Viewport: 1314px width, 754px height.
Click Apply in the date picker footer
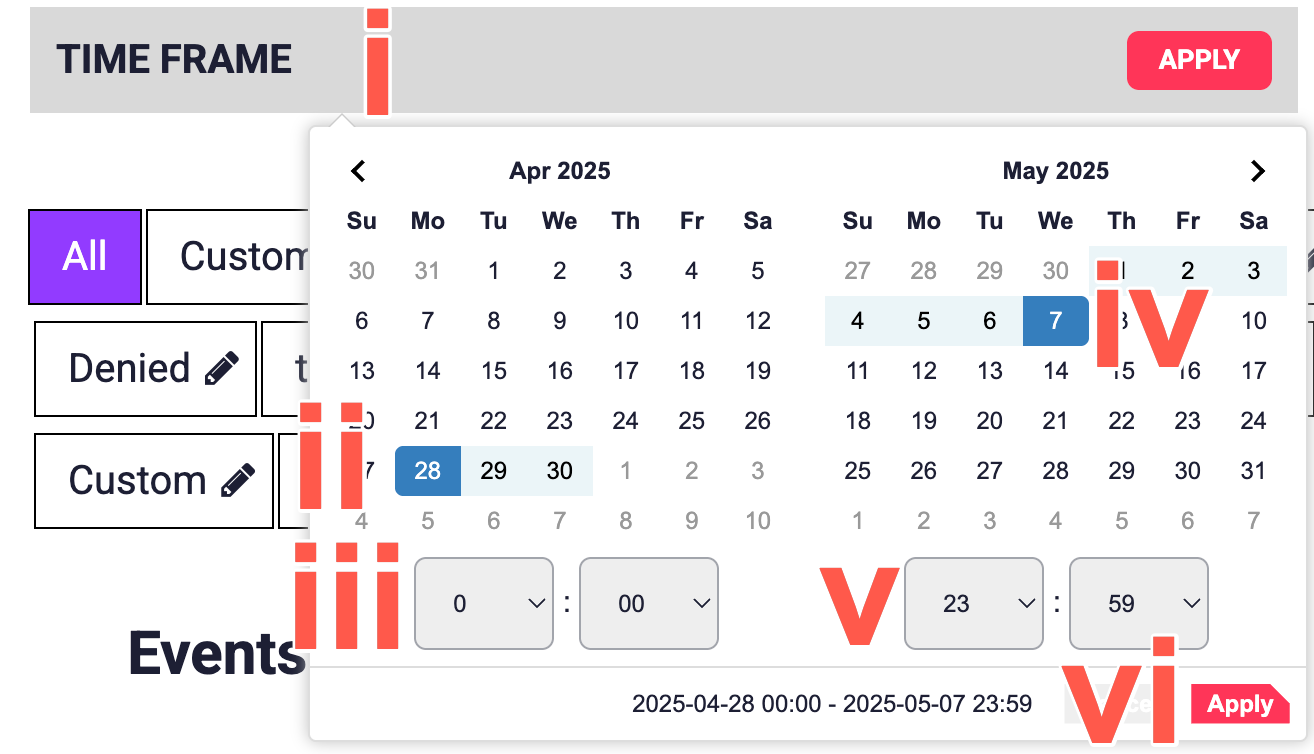pyautogui.click(x=1240, y=704)
